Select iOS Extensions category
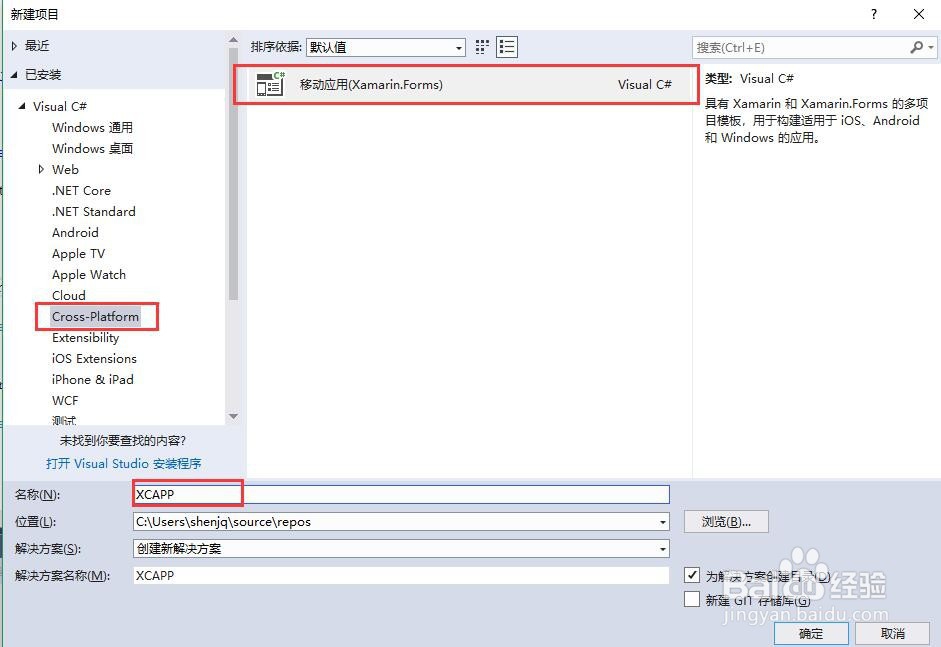The image size is (941, 647). (94, 358)
